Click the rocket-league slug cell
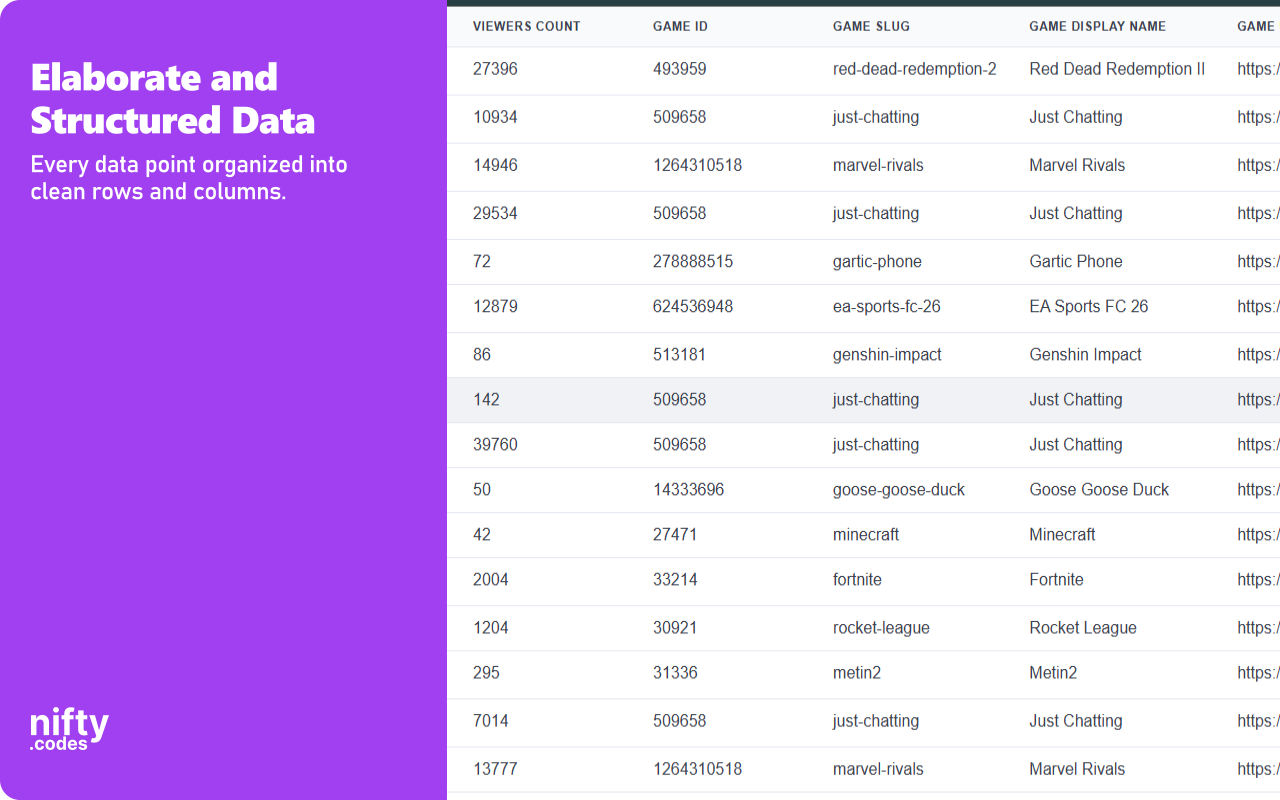The width and height of the screenshot is (1280, 800). 881,627
